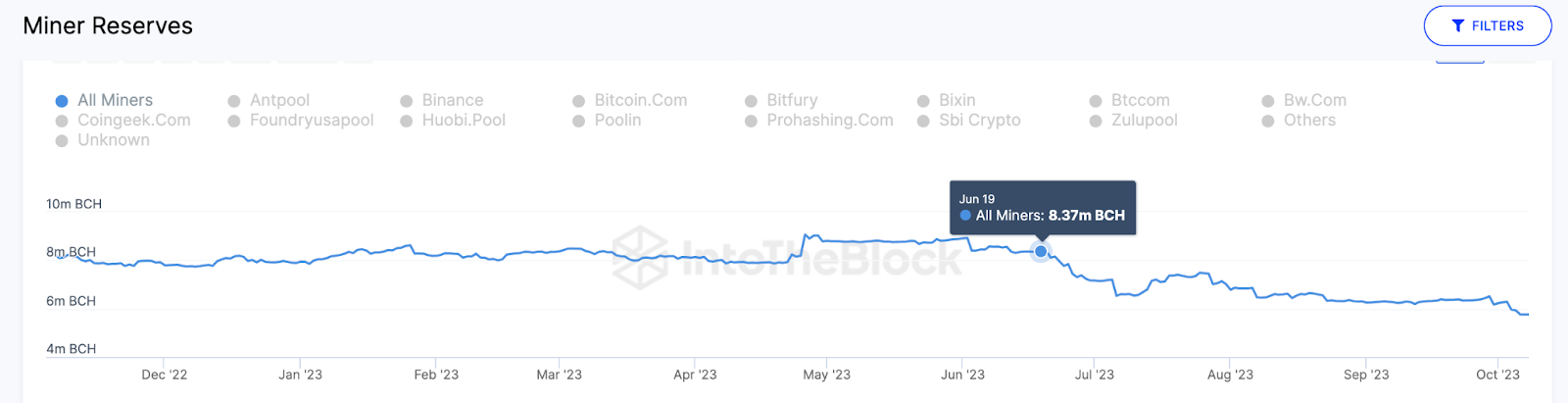Image resolution: width=1568 pixels, height=403 pixels.
Task: Toggle the Bixin legend entry
Action: (x=956, y=100)
